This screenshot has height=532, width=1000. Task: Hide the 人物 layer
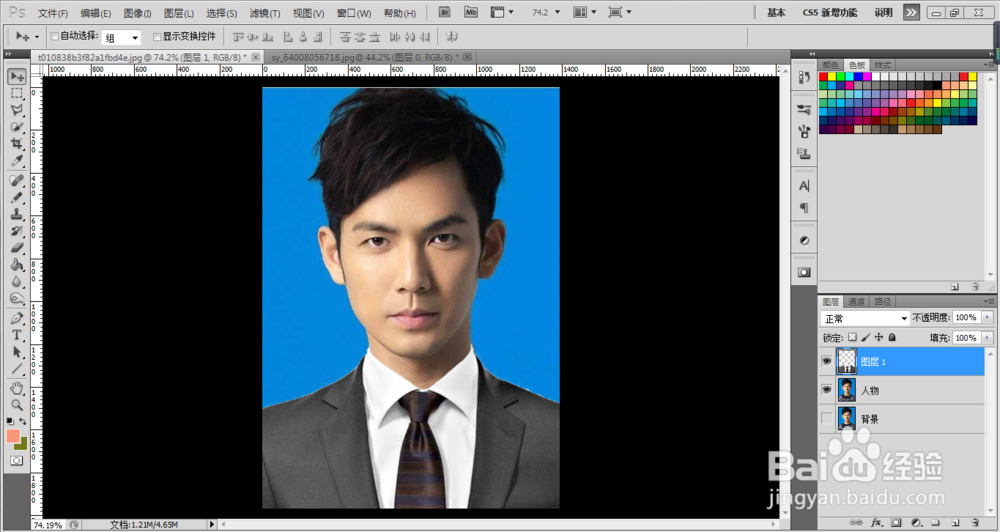(827, 390)
